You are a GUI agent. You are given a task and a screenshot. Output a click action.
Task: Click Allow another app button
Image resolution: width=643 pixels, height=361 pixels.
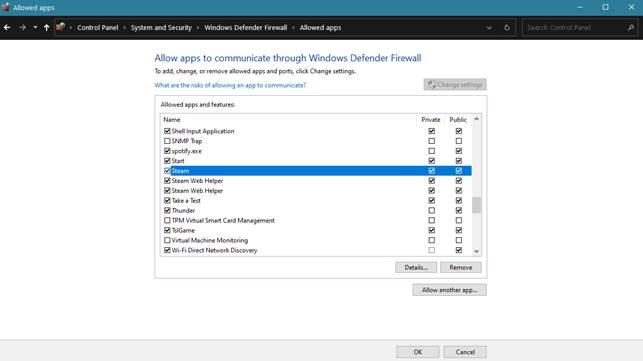(x=449, y=290)
